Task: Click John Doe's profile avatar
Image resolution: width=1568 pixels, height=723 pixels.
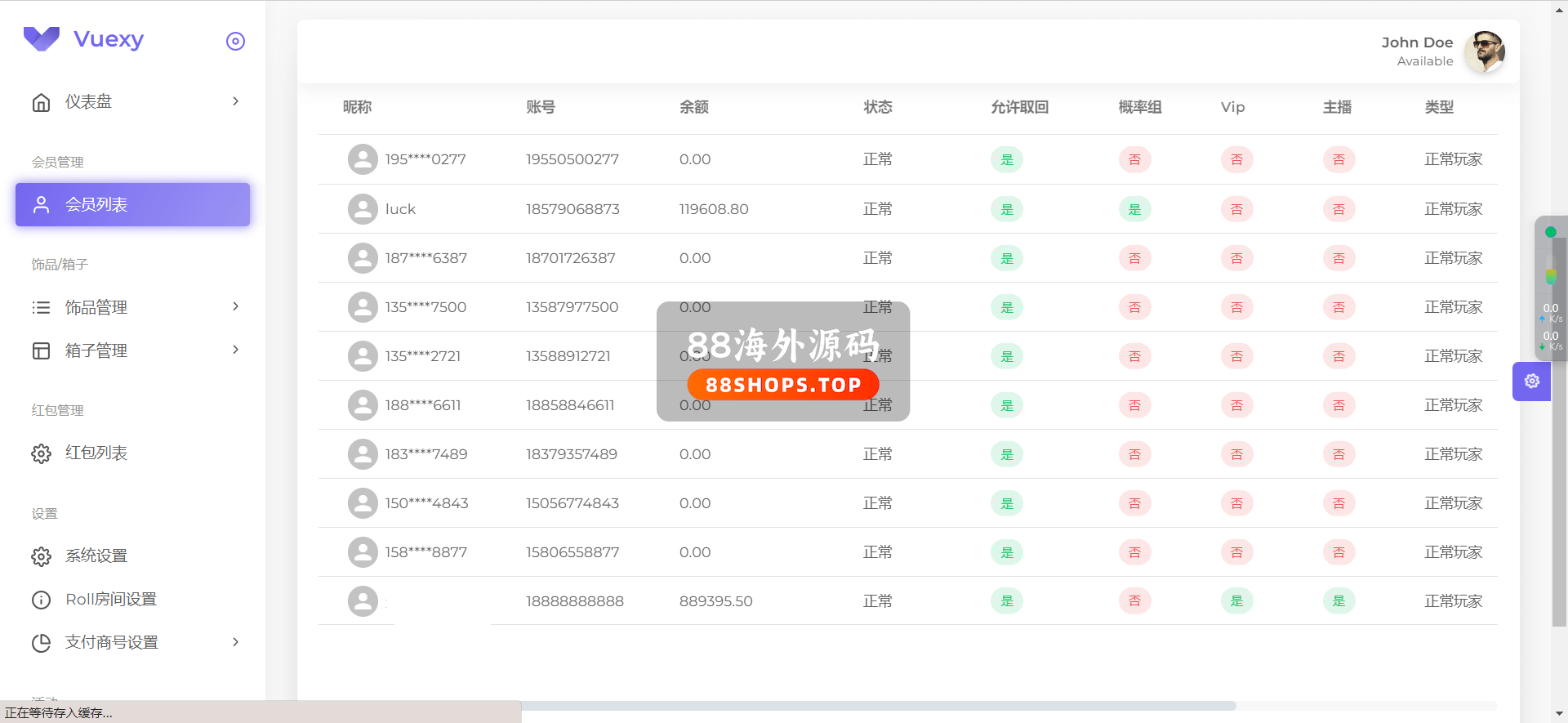Action: (1484, 51)
